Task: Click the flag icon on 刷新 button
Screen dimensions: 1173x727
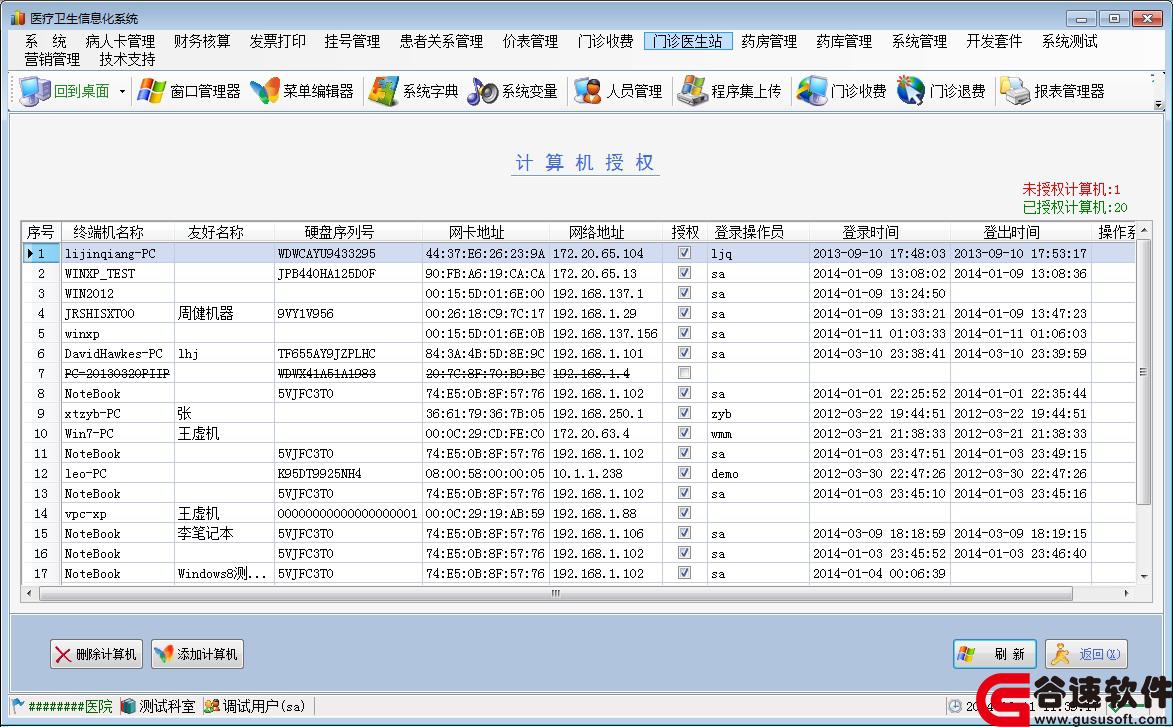Action: click(x=967, y=654)
